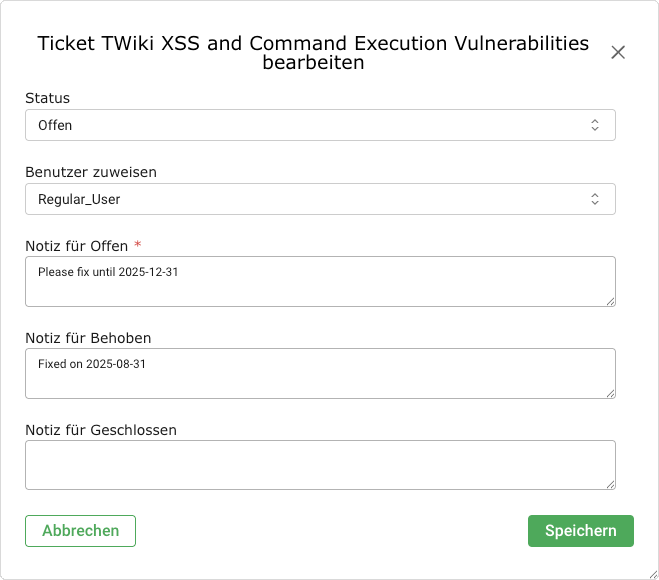659x580 pixels.
Task: Click the dialog title about TWiki XSS ticket
Action: [x=313, y=53]
